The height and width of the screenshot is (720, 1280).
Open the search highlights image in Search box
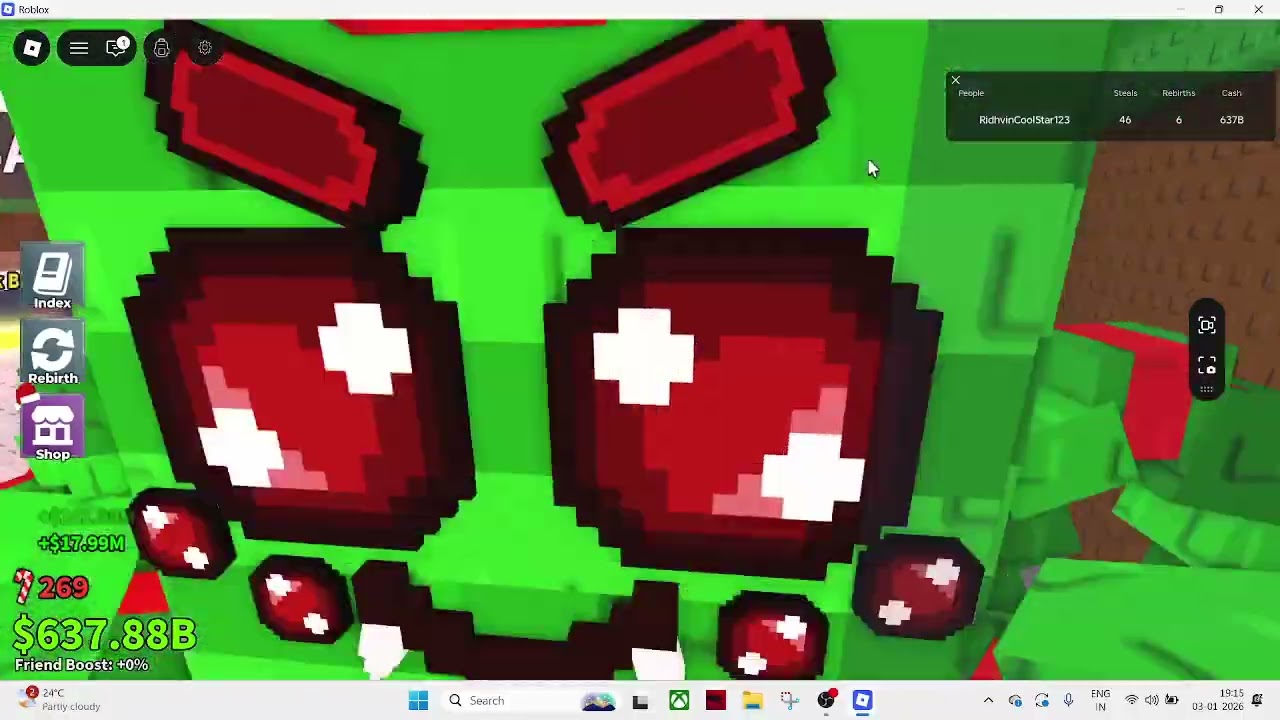pyautogui.click(x=598, y=701)
